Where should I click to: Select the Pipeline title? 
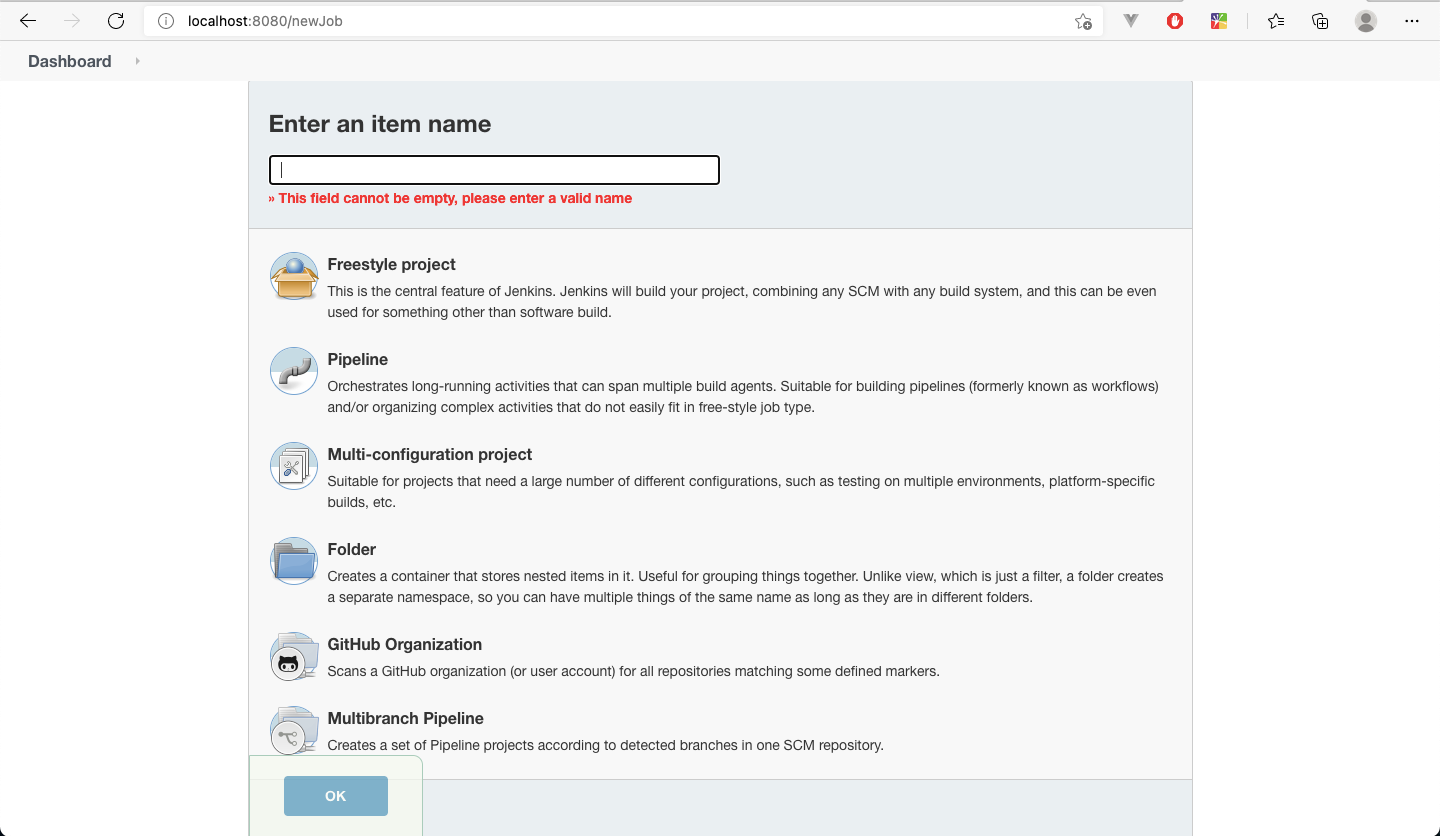357,359
